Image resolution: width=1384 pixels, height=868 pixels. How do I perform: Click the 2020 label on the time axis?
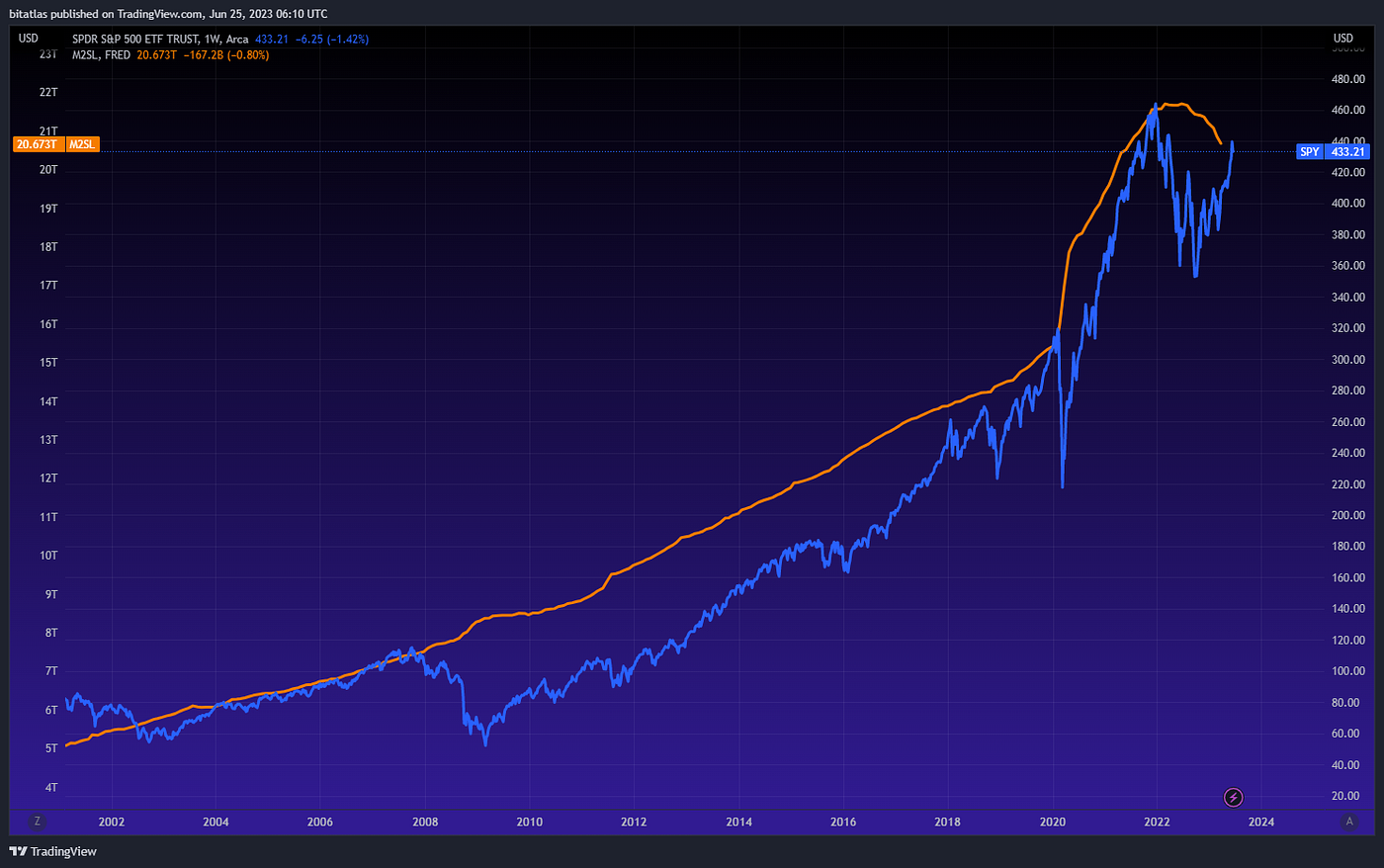click(x=1053, y=822)
